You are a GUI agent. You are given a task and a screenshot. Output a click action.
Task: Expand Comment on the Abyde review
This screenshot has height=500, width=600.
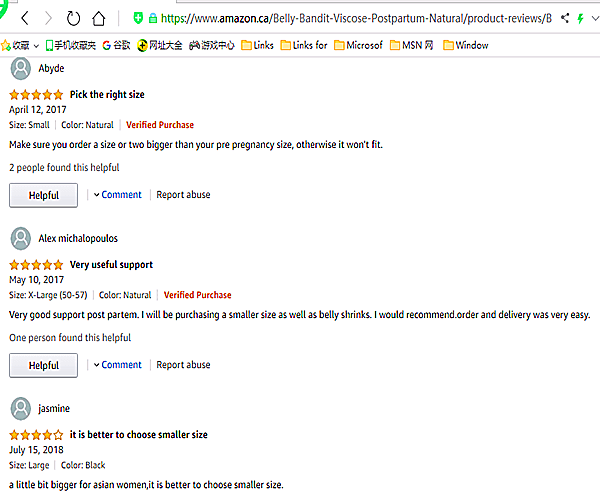(118, 195)
